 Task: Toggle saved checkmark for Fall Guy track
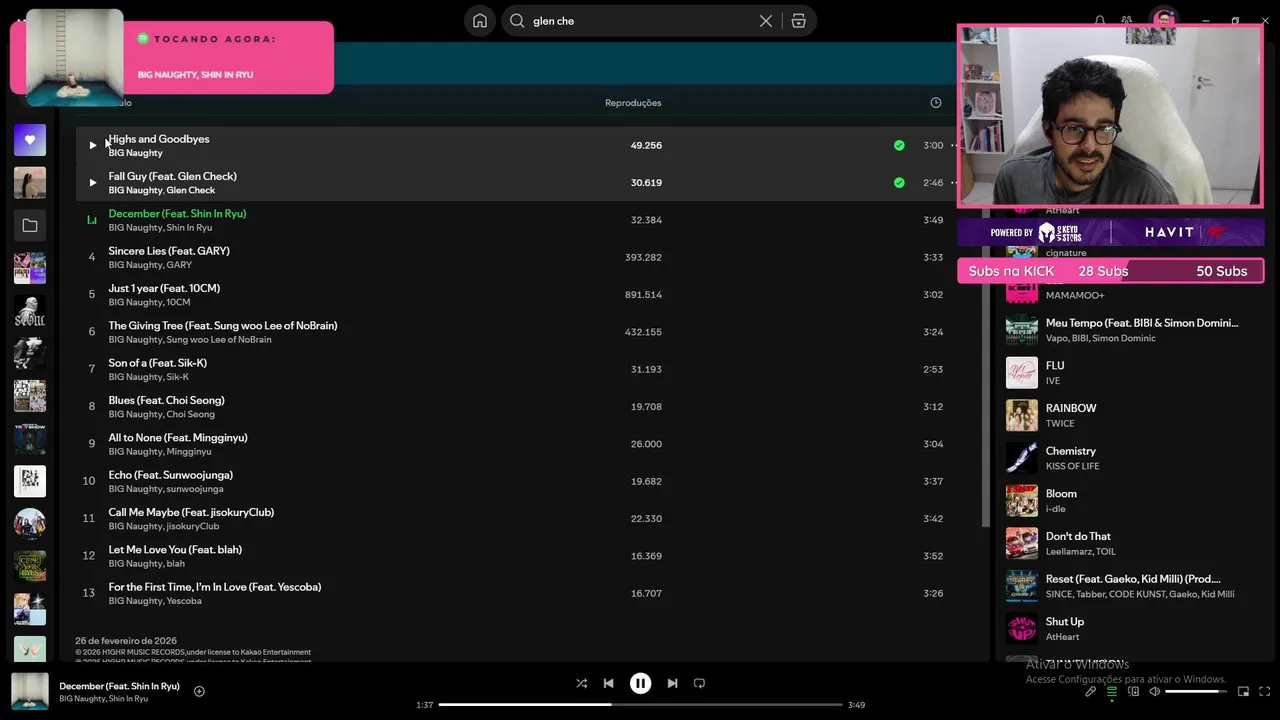coord(899,183)
